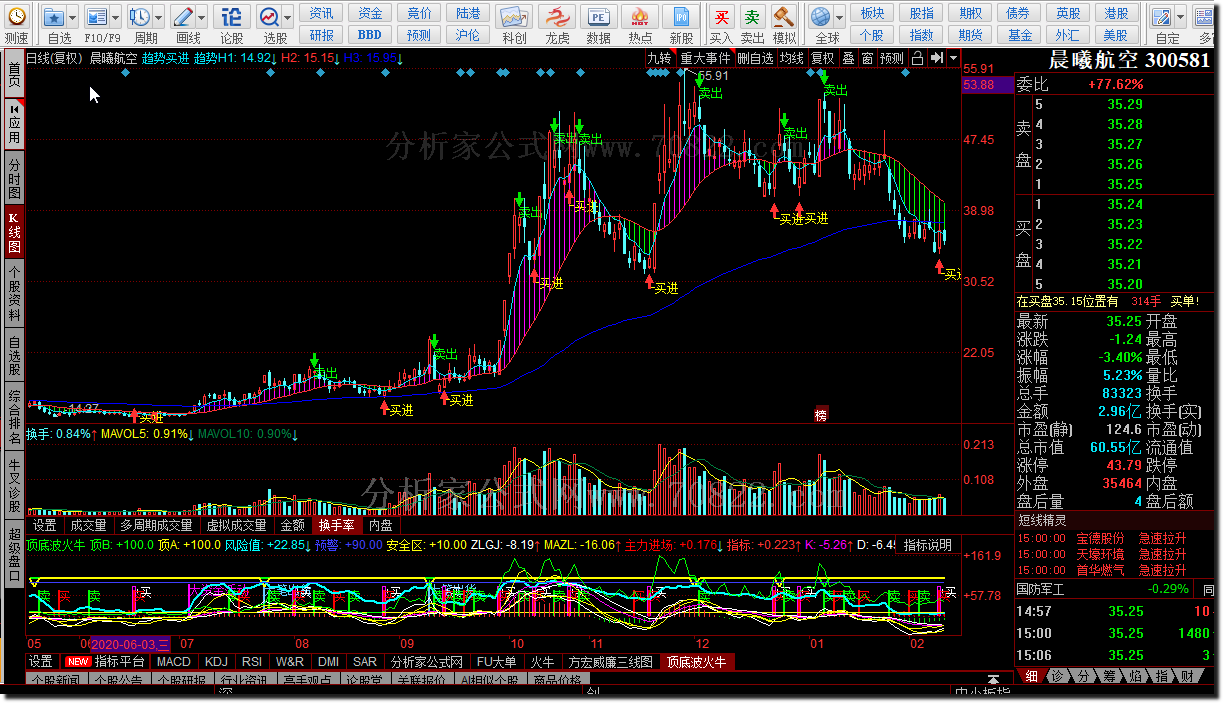Open the 模拟 simulation gavel icon
The width and height of the screenshot is (1224, 703).
[x=784, y=18]
